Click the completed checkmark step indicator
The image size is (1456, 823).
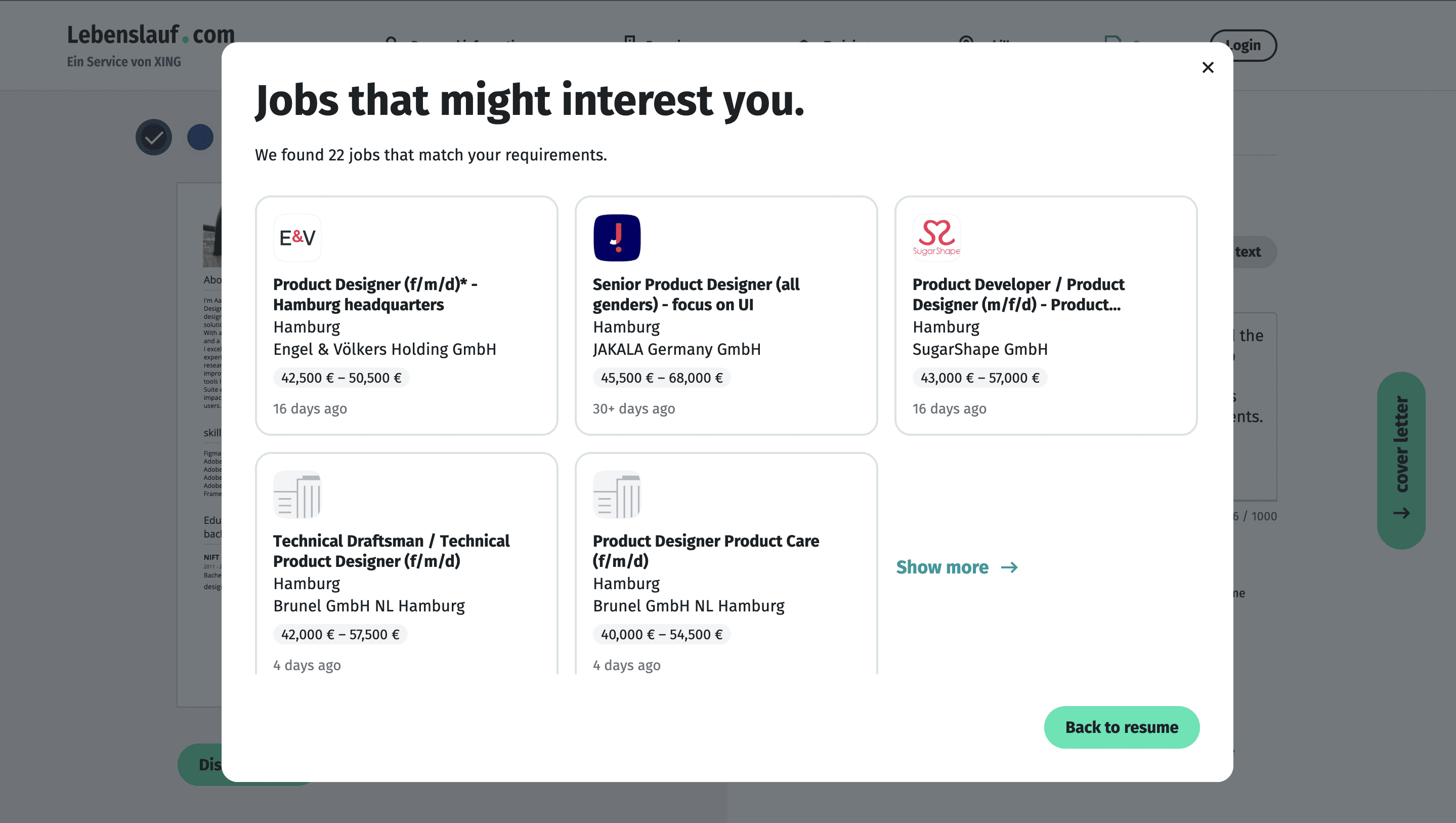[153, 137]
